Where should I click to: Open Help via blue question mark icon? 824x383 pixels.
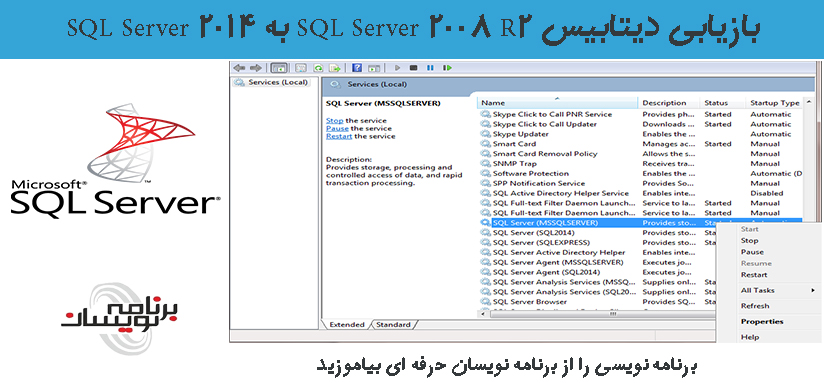click(x=357, y=68)
